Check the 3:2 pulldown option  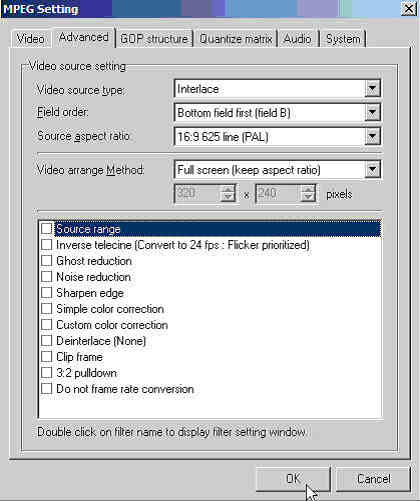pos(47,373)
